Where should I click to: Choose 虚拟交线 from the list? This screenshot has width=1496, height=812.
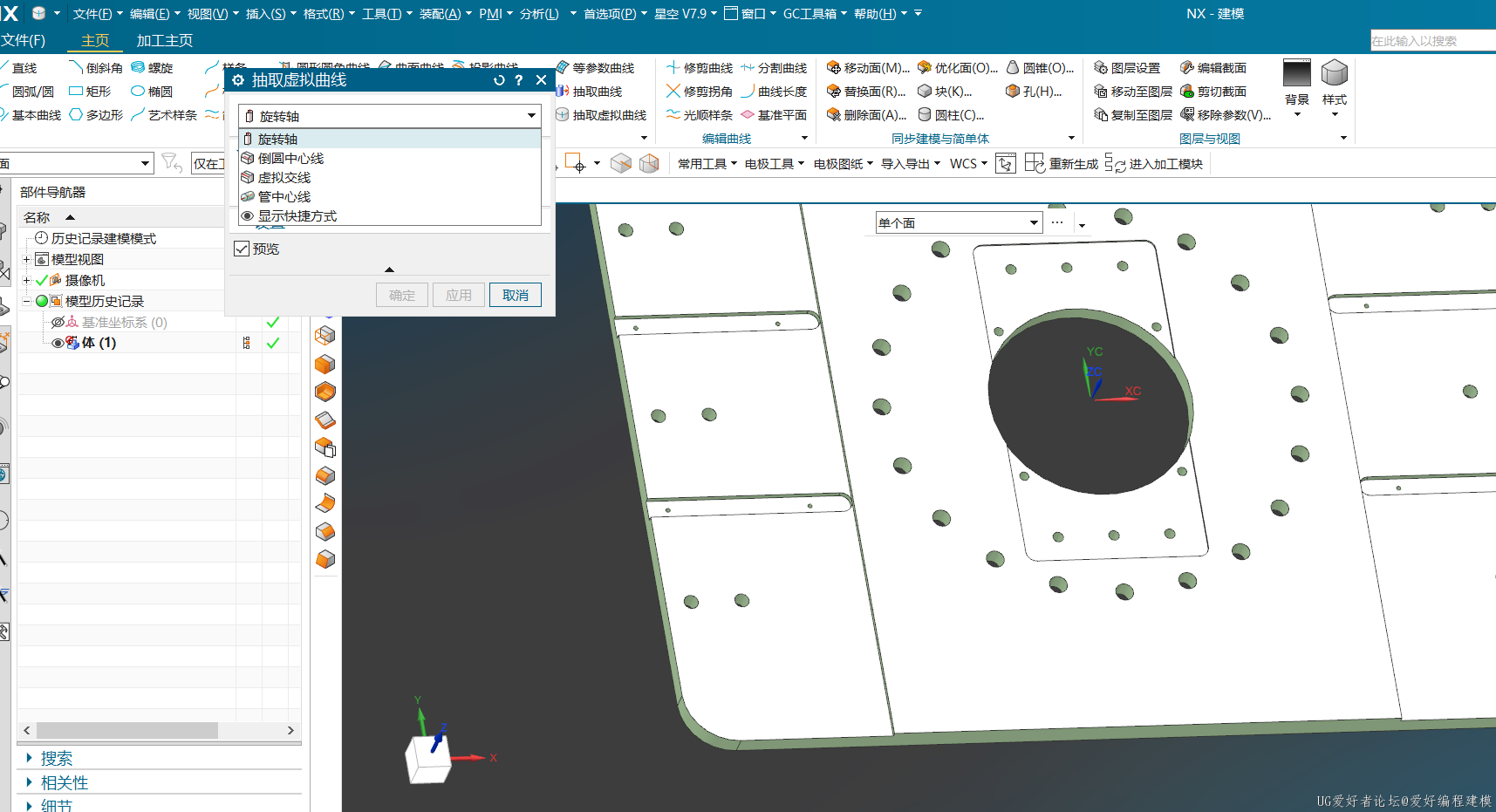pos(390,178)
